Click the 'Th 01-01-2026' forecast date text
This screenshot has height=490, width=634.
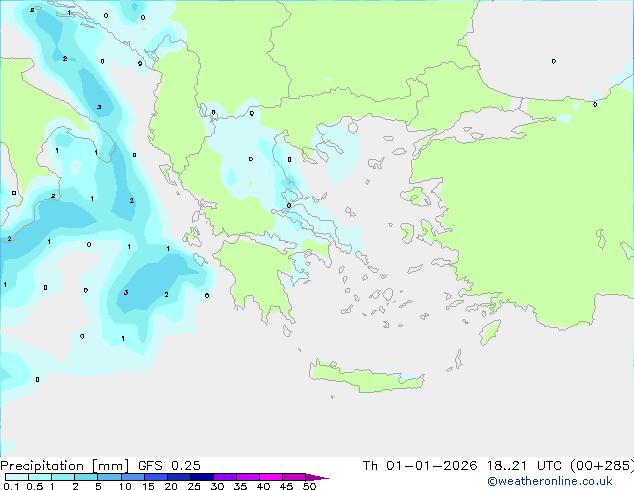click(420, 465)
